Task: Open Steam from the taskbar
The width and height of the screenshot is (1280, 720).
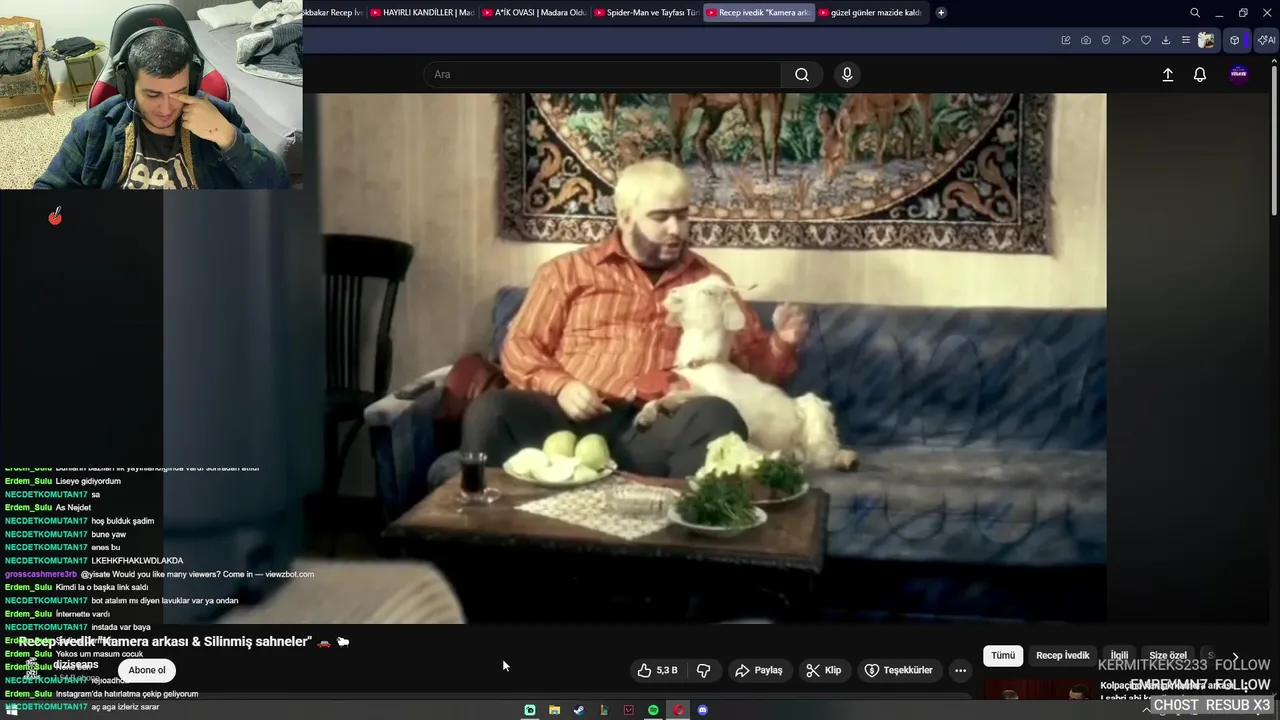Action: click(x=579, y=710)
